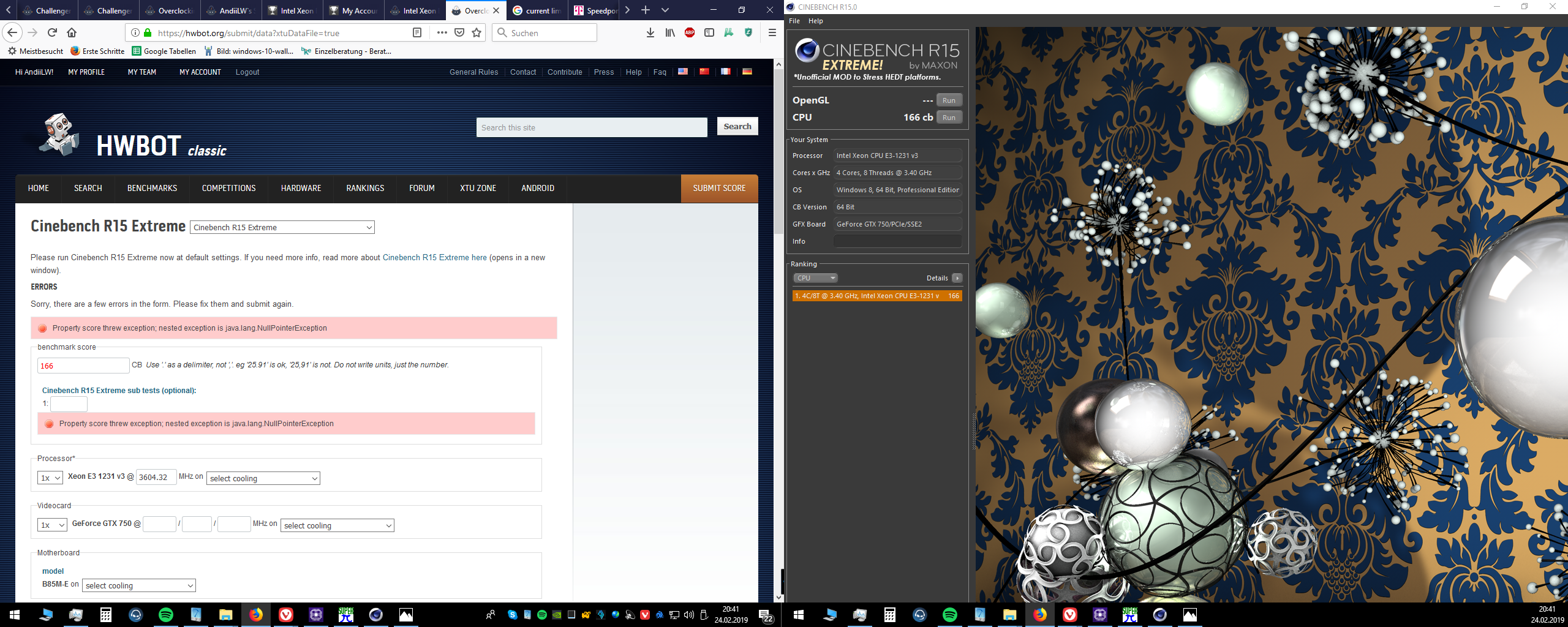Switch to the My Account browser tab
This screenshot has height=627, width=1568.
tap(353, 10)
